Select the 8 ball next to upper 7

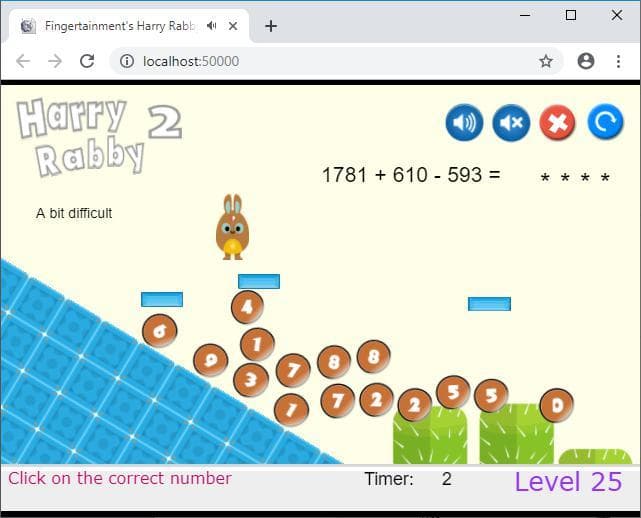click(x=334, y=362)
